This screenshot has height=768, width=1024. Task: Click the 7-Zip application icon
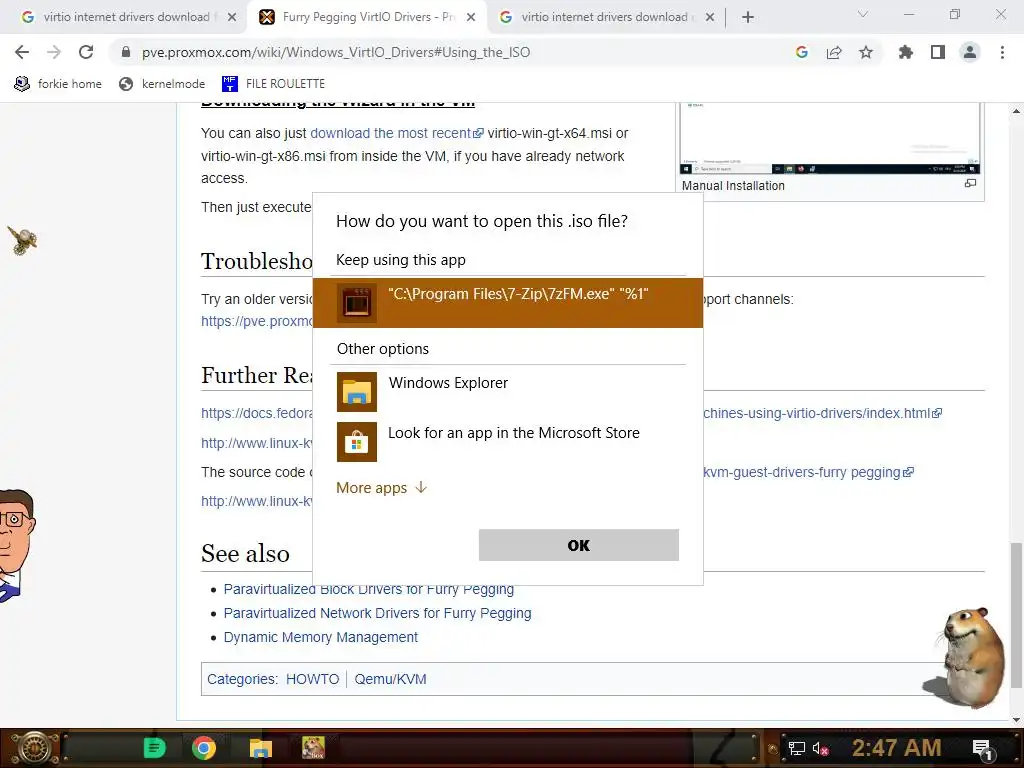(357, 302)
